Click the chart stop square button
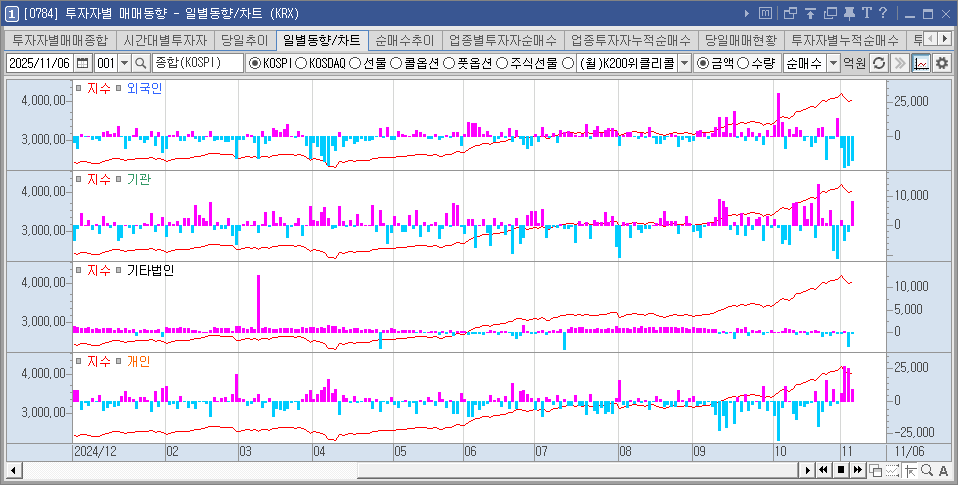The image size is (958, 485). pyautogui.click(x=841, y=470)
